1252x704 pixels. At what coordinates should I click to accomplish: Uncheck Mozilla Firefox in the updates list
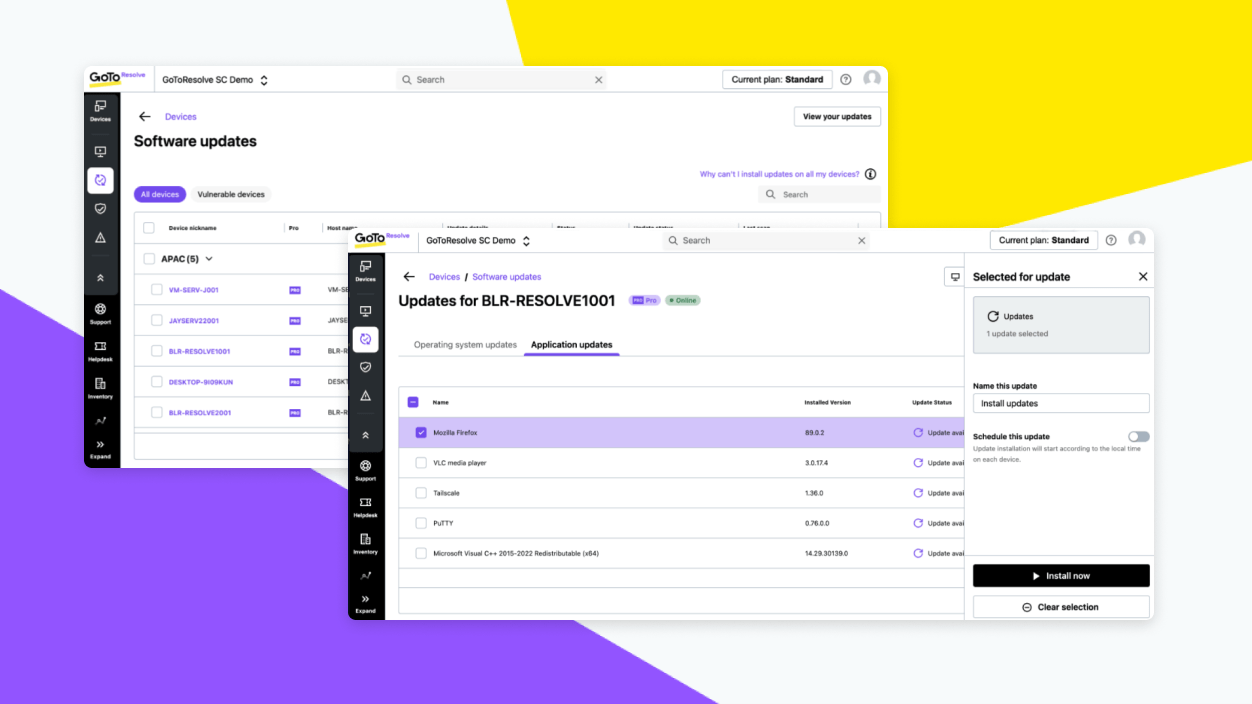421,433
